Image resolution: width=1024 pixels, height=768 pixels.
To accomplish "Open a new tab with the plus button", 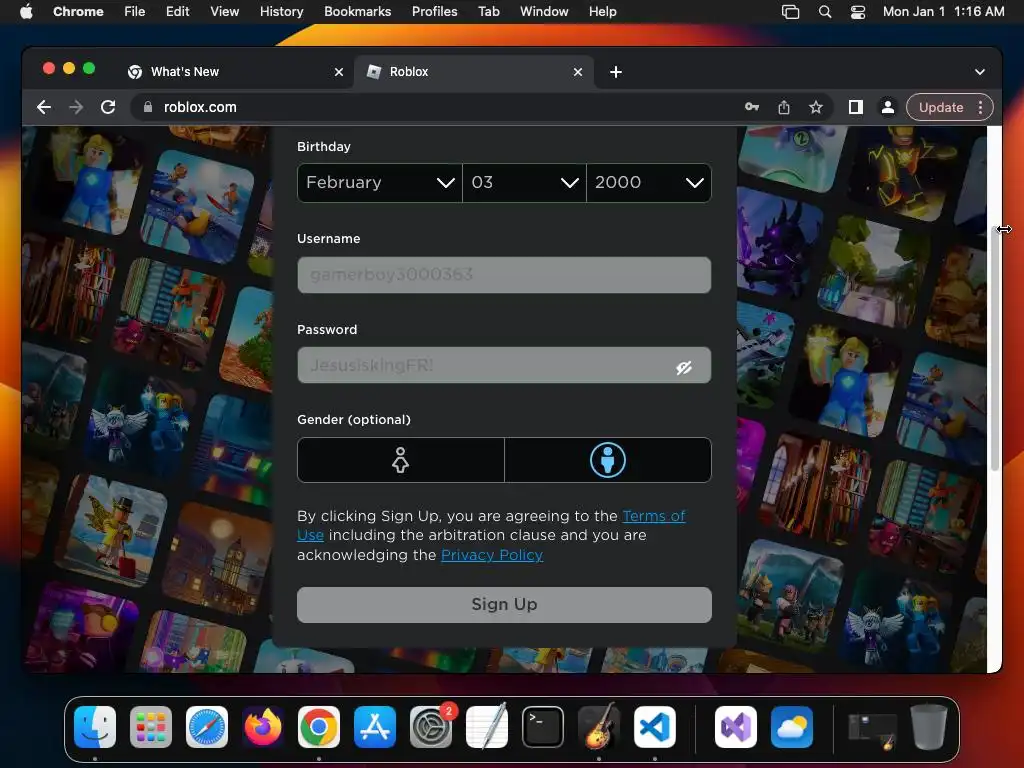I will pyautogui.click(x=615, y=72).
